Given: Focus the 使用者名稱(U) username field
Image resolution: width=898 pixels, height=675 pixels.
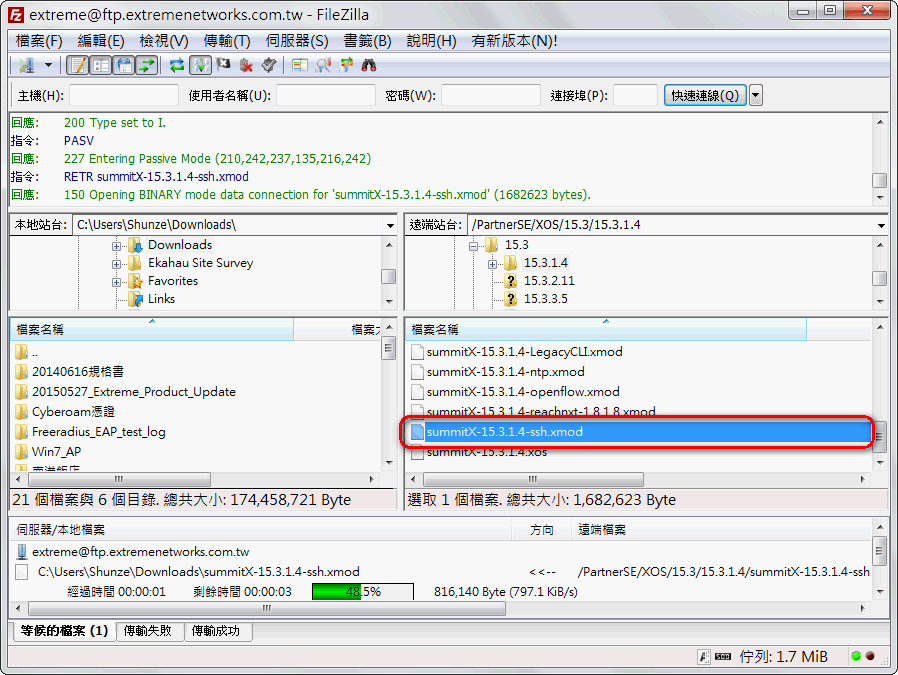Looking at the screenshot, I should (326, 96).
